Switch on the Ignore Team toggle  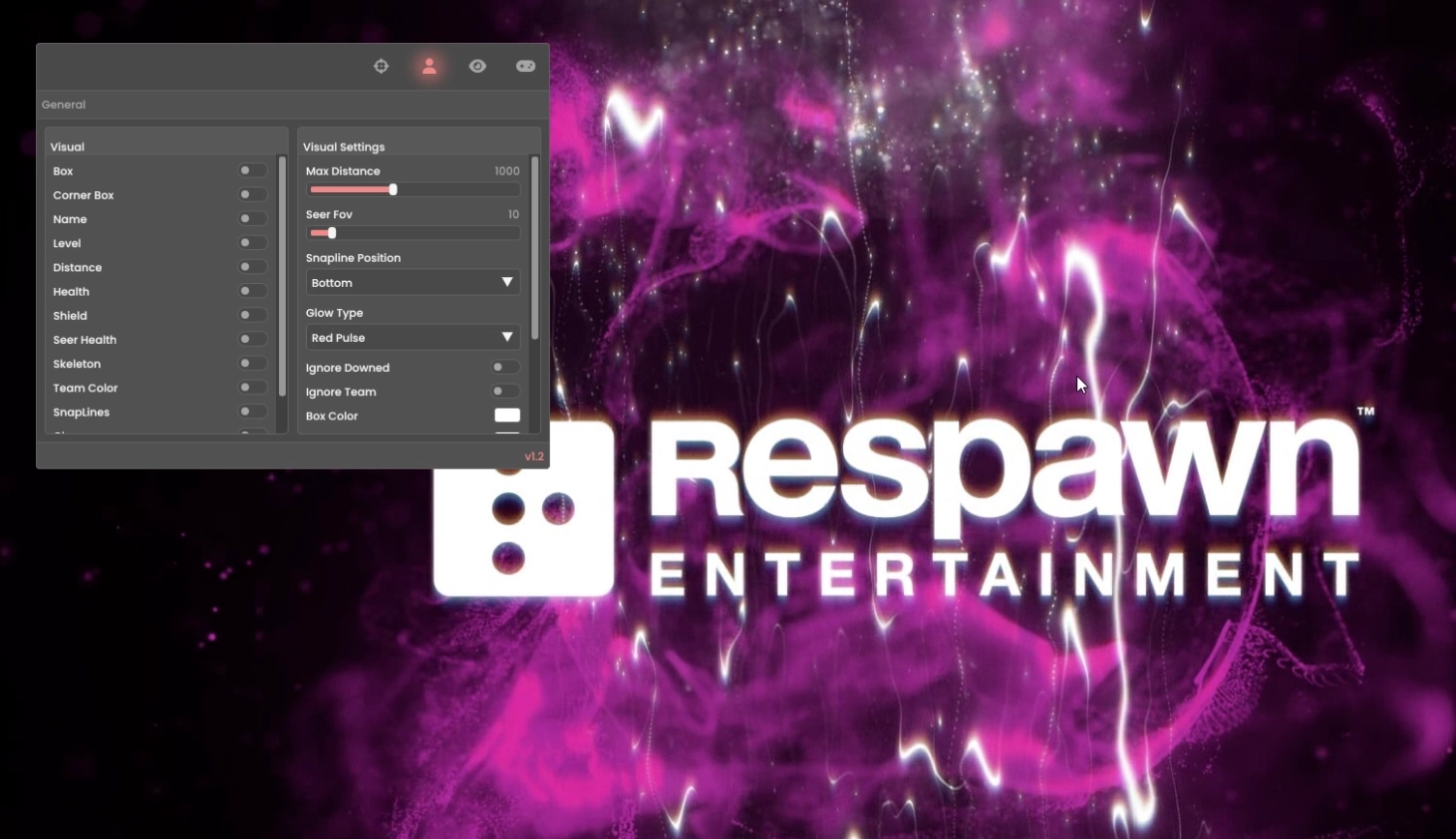click(x=504, y=392)
